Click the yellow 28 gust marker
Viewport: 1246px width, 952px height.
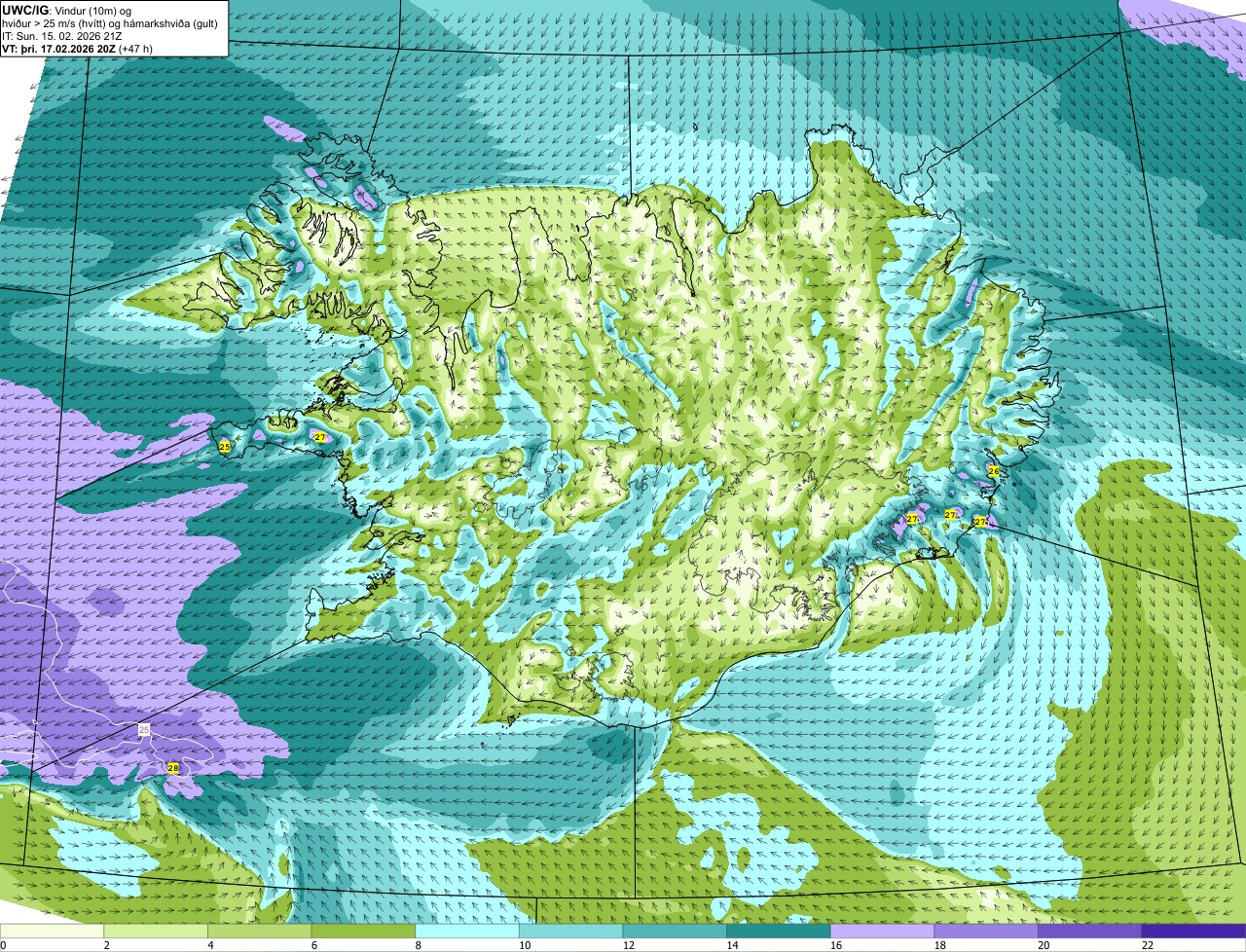pos(173,768)
